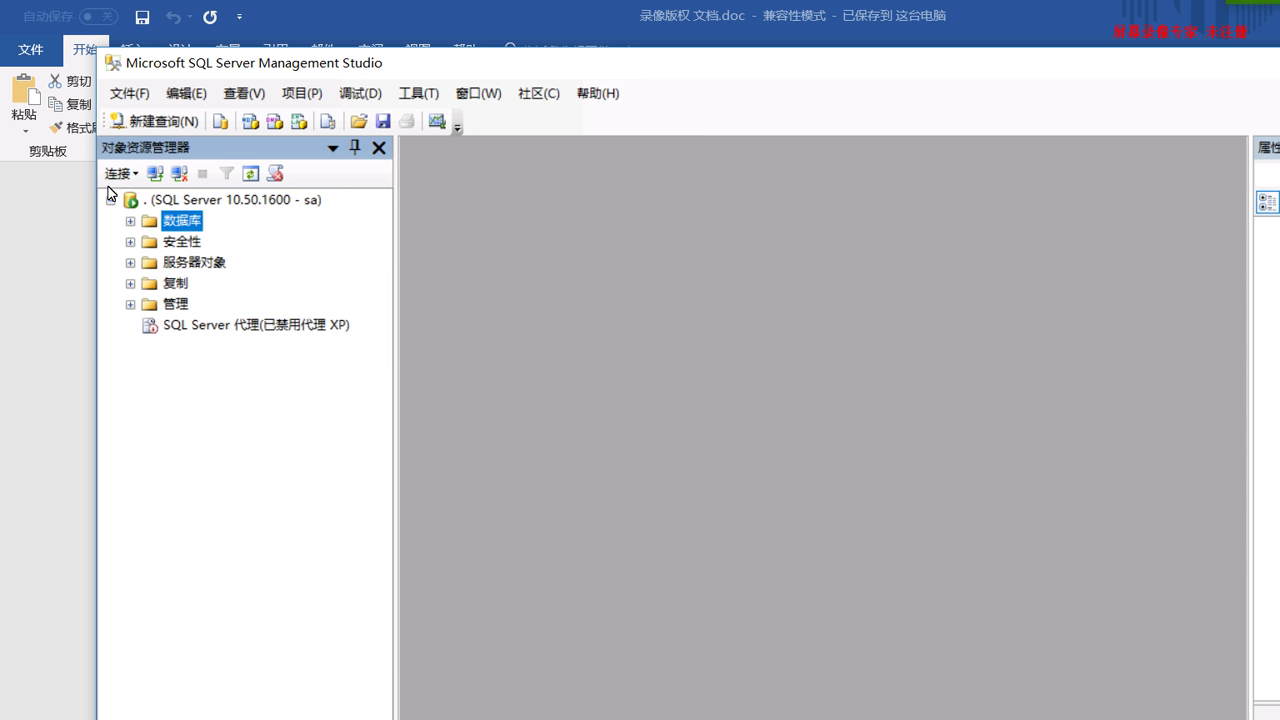Click the Refresh icon in Object Explorer

pyautogui.click(x=251, y=173)
